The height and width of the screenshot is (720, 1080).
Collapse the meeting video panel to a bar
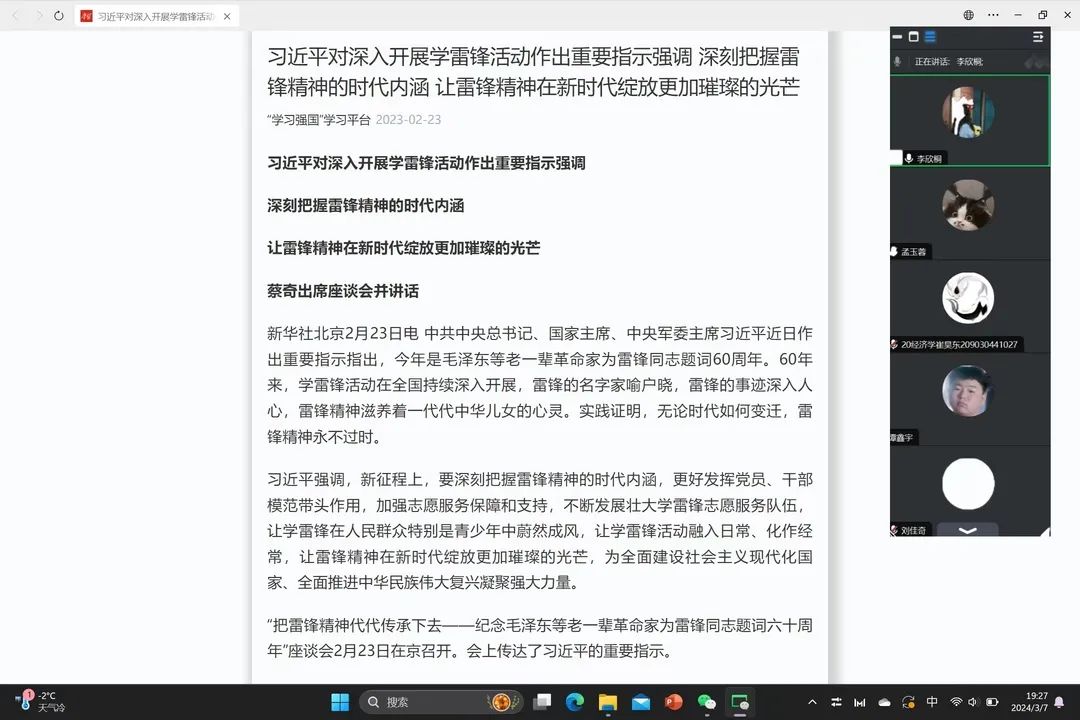click(897, 37)
